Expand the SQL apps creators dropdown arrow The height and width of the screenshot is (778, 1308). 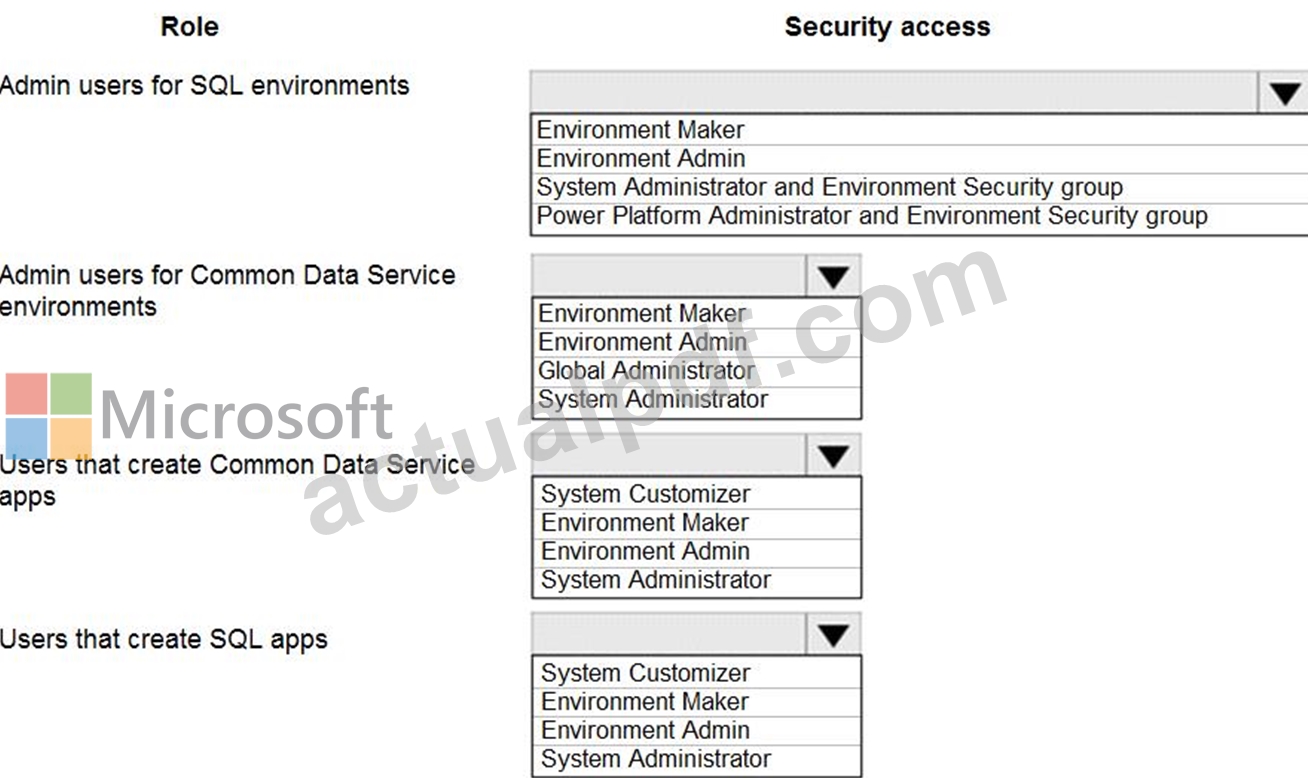833,635
